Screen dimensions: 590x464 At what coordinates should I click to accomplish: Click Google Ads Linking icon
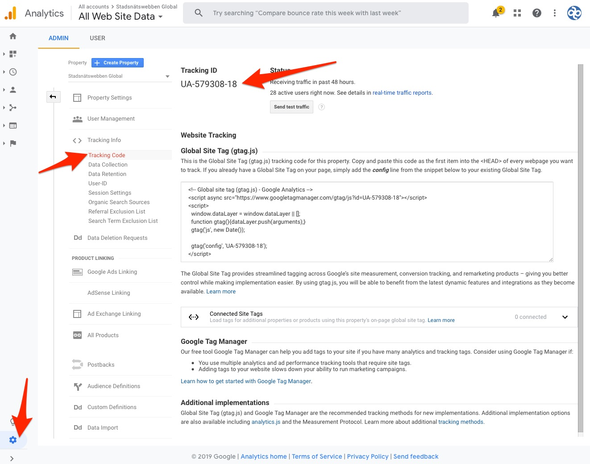pyautogui.click(x=77, y=272)
